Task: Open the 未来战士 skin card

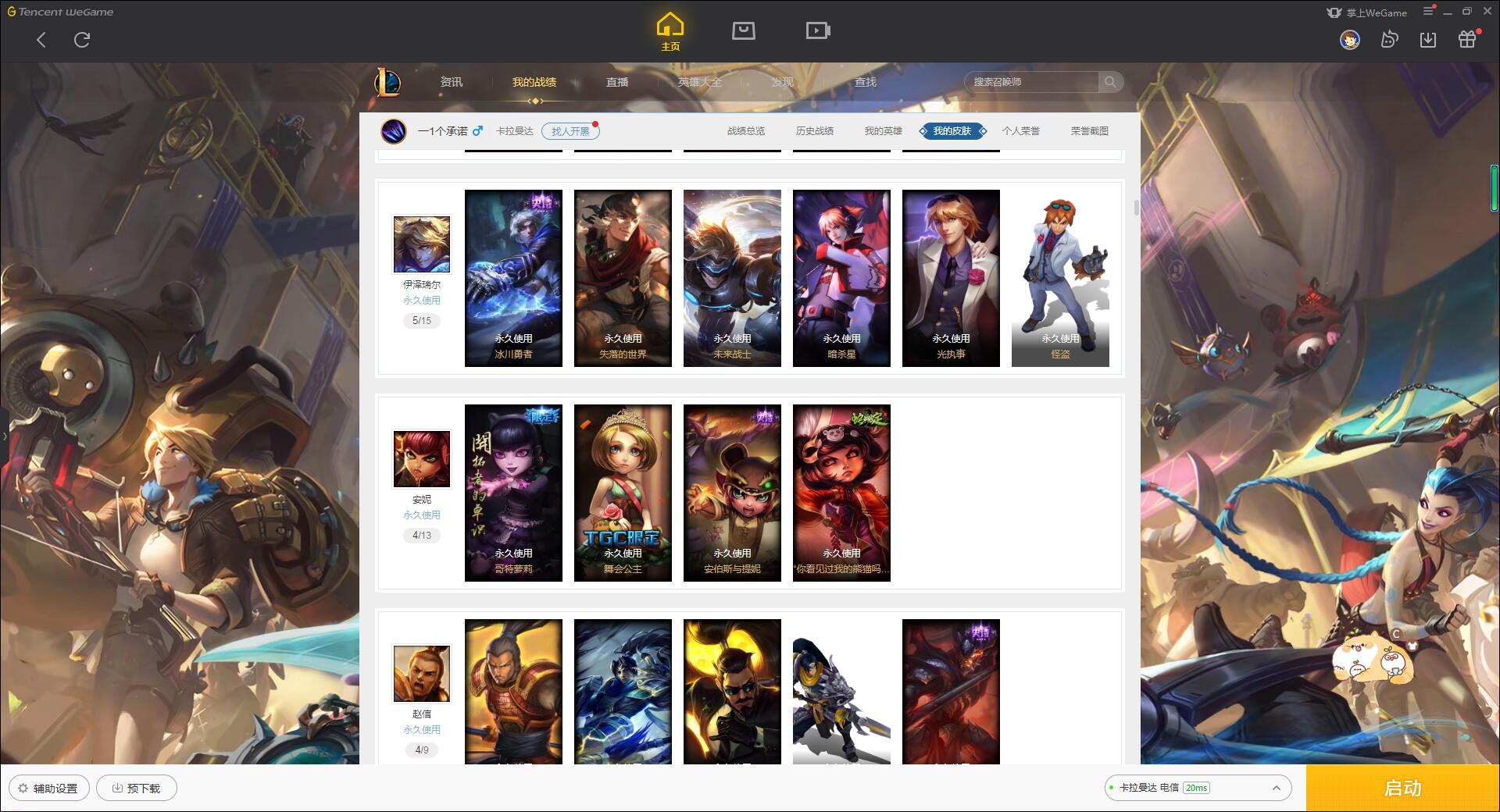Action: [732, 278]
